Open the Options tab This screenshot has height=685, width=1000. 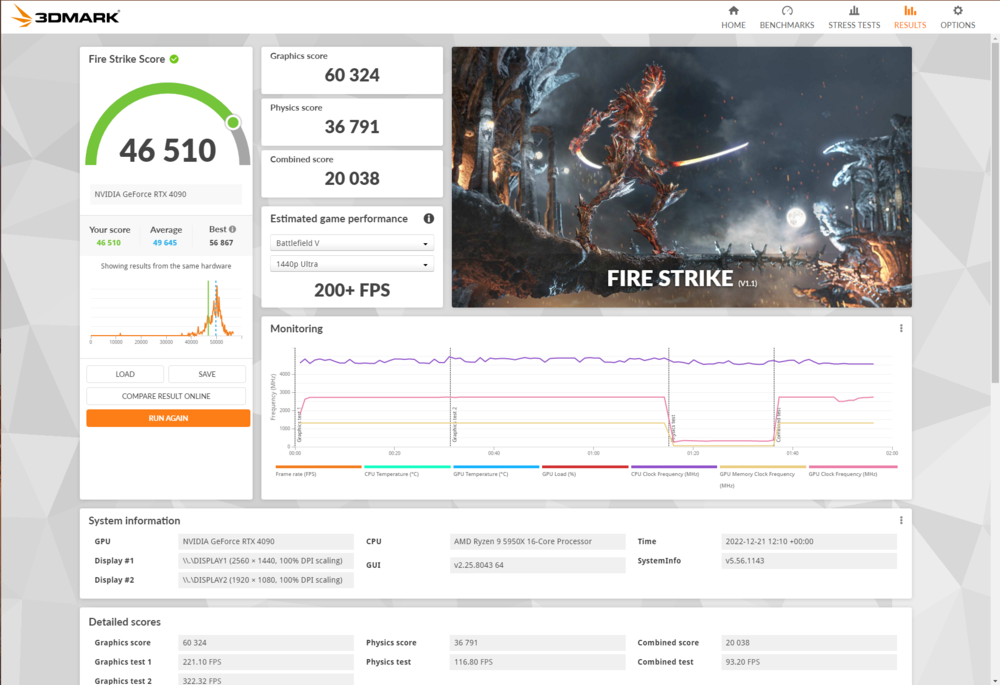pos(957,17)
